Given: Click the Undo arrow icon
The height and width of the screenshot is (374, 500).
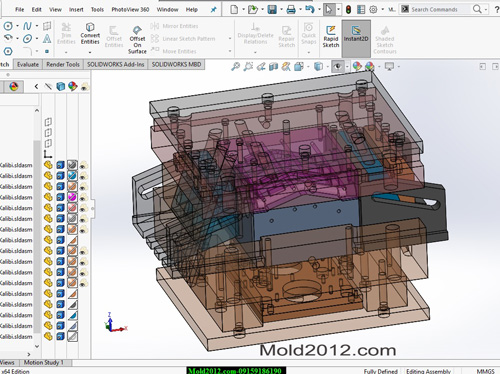Looking at the screenshot, I should (310, 9).
